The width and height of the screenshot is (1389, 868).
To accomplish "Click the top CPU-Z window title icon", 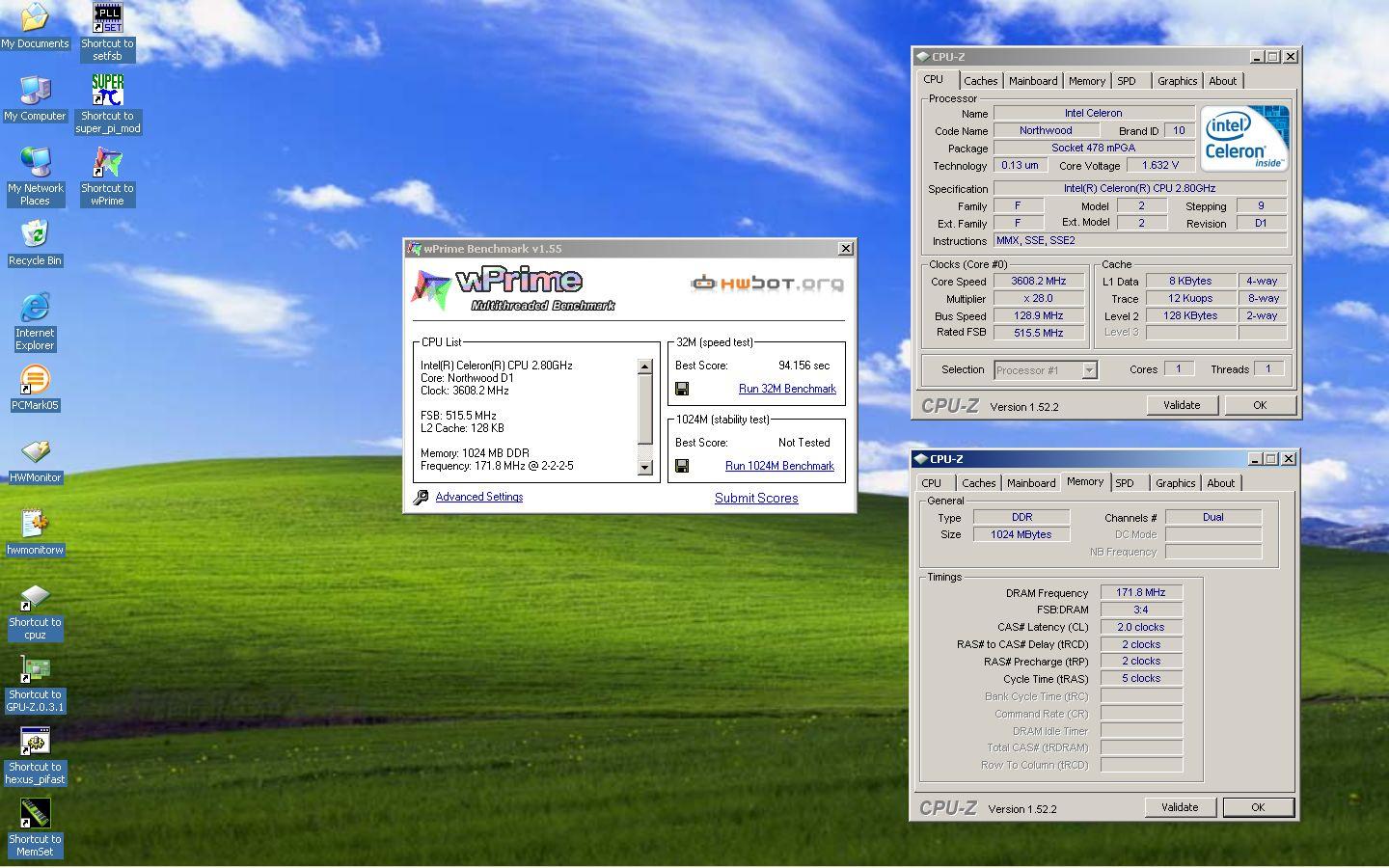I will coord(922,57).
